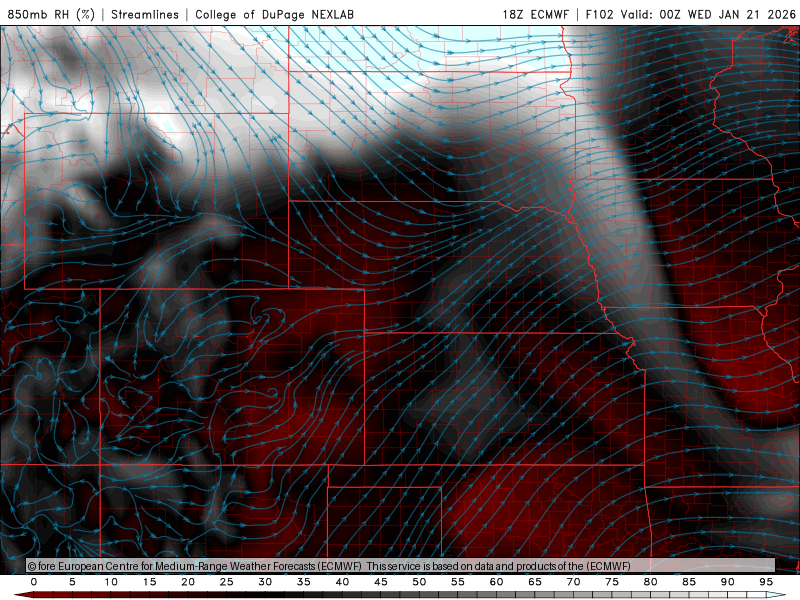Click the '18Z ECMWF' model run label
The width and height of the screenshot is (800, 600).
tap(535, 14)
